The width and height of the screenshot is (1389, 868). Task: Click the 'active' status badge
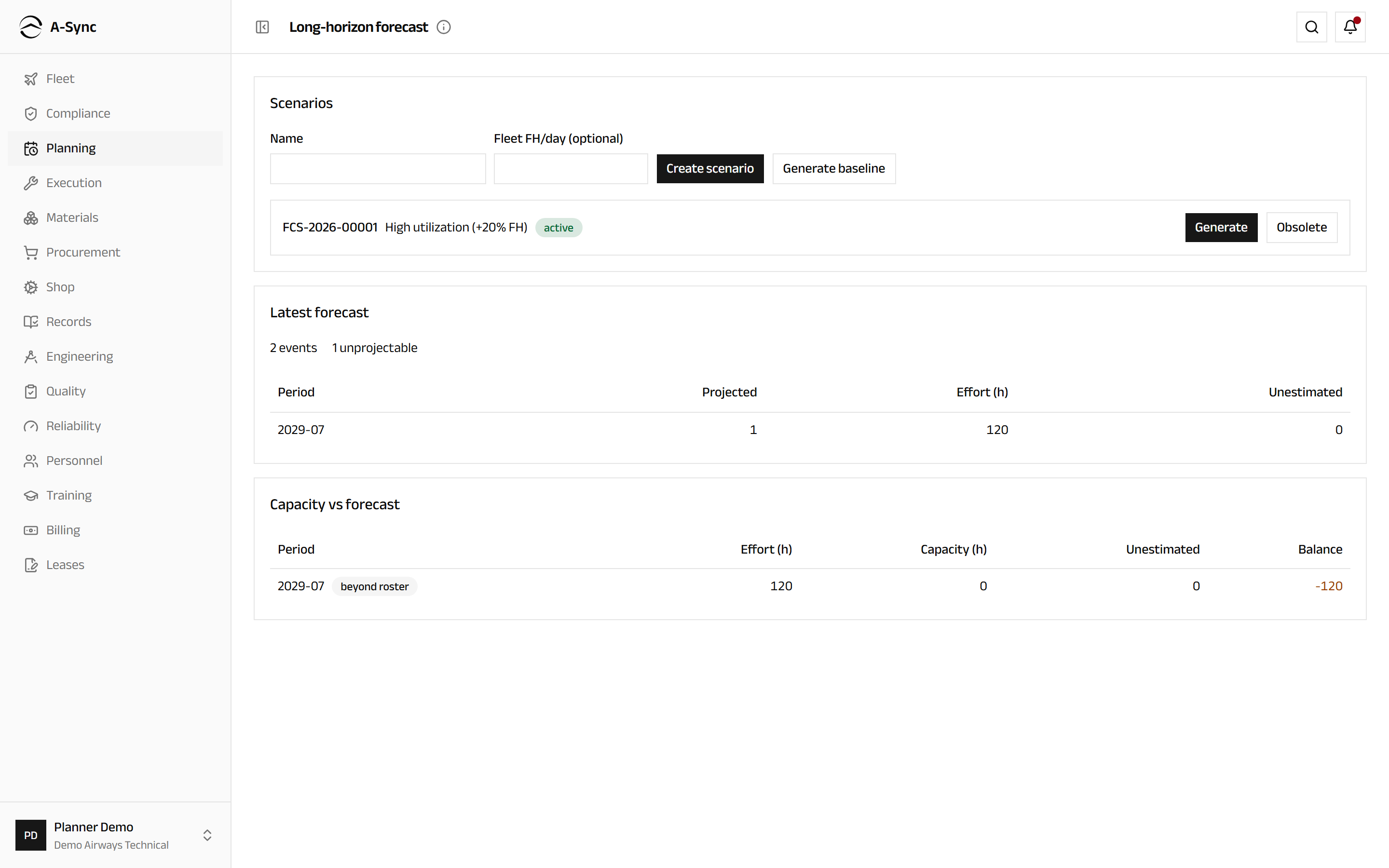(558, 228)
